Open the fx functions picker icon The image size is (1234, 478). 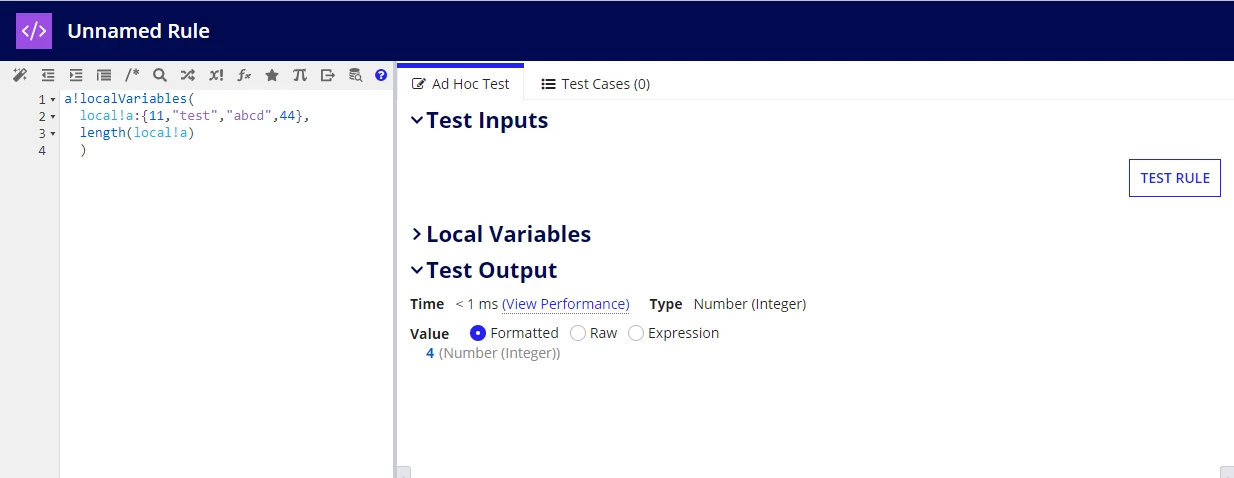244,75
